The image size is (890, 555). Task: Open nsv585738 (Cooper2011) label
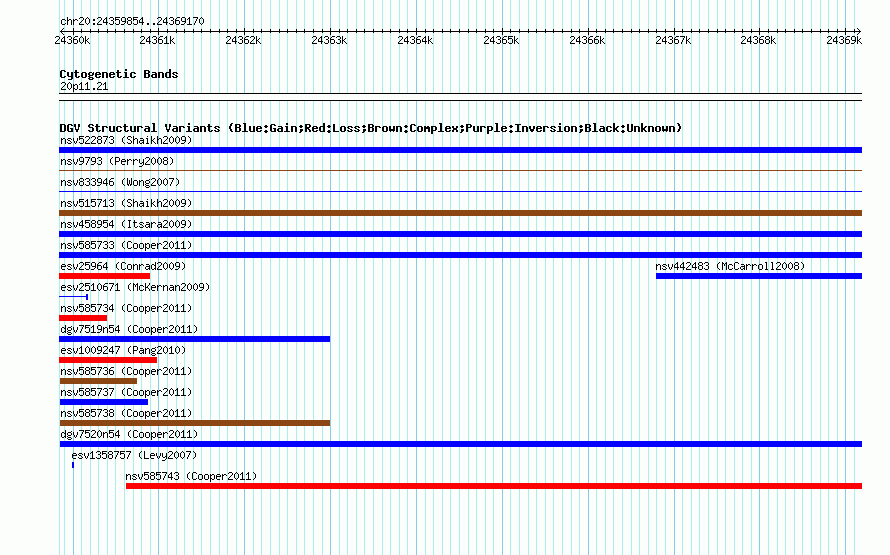[x=126, y=413]
